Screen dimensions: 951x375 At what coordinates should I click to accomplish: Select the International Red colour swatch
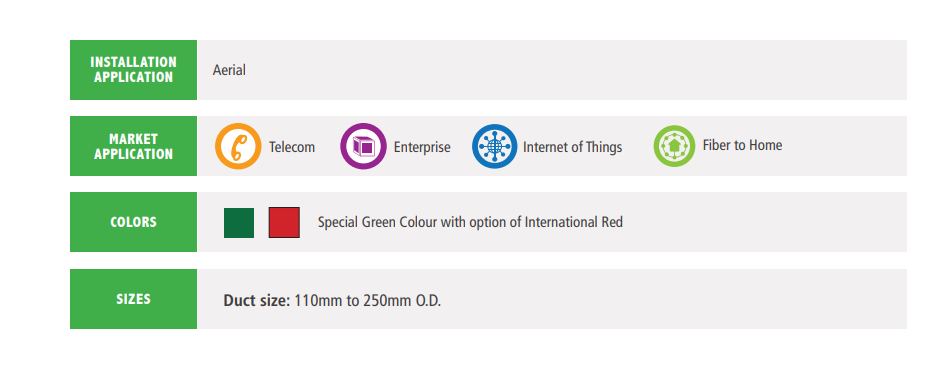point(284,223)
